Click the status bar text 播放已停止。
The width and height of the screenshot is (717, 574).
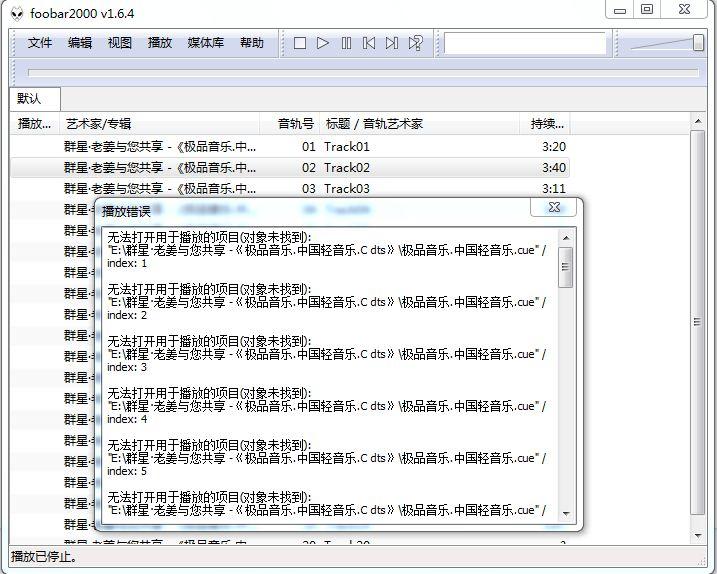pyautogui.click(x=44, y=557)
